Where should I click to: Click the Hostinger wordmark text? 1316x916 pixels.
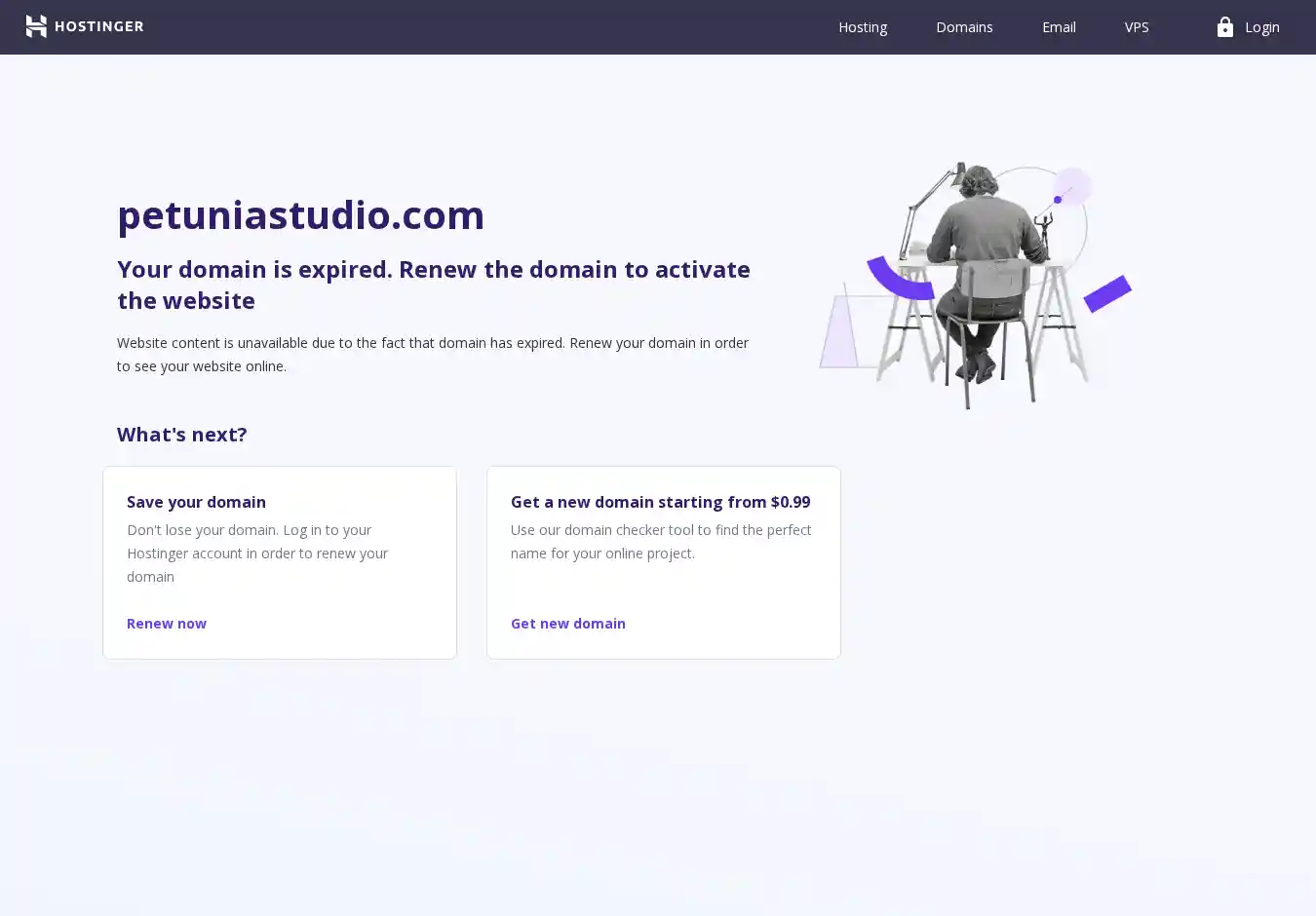[x=98, y=26]
